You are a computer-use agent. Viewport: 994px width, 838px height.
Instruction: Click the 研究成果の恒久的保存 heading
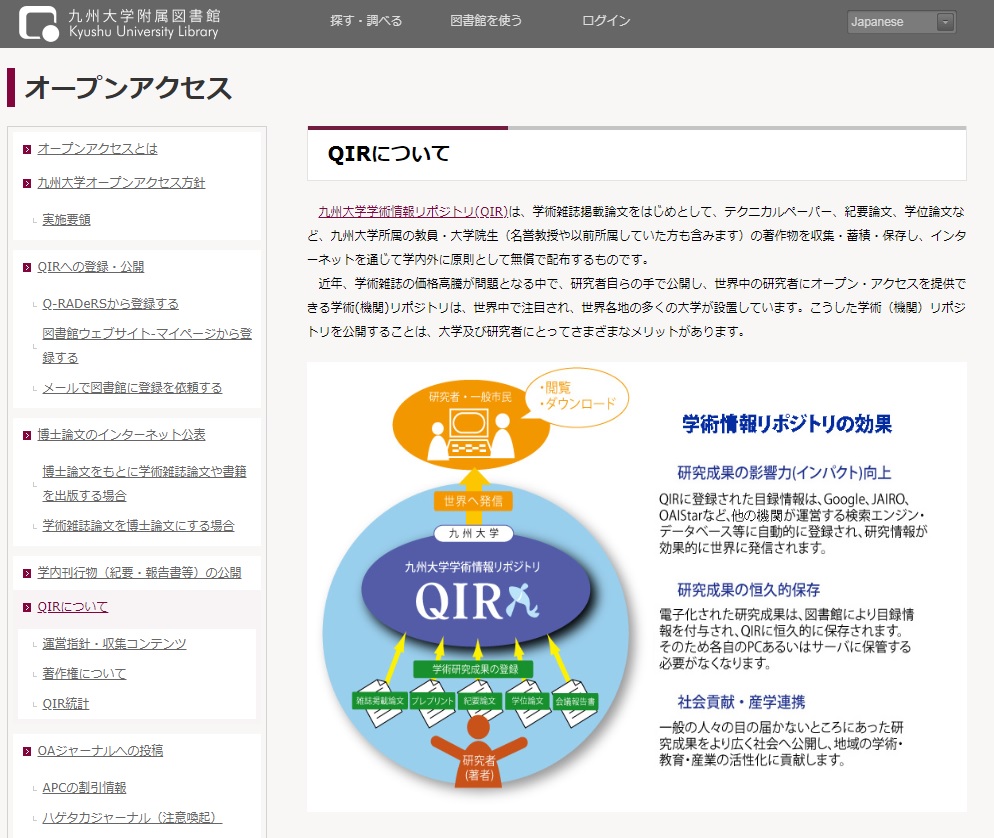pos(749,590)
